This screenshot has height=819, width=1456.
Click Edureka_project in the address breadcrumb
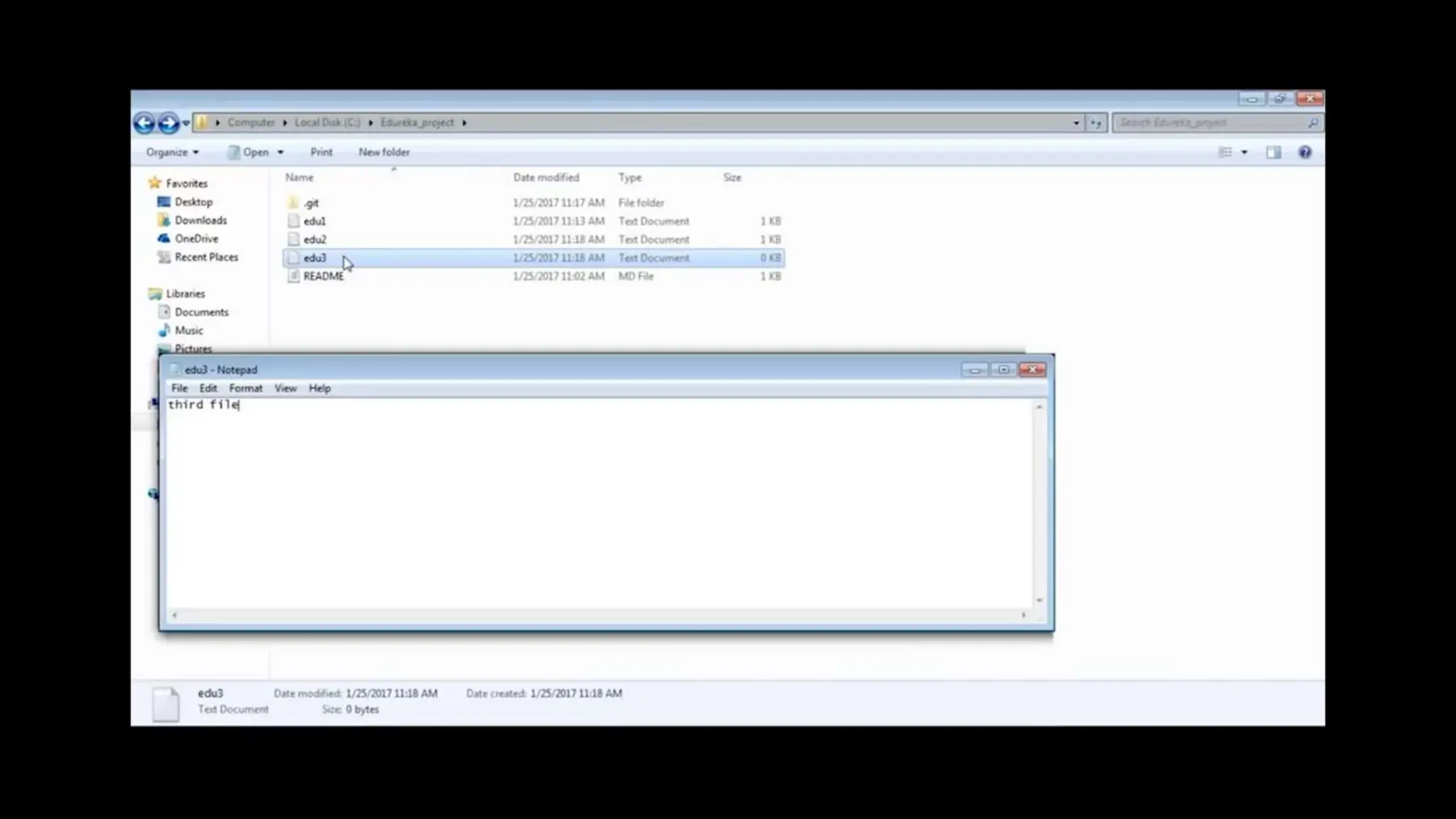417,122
